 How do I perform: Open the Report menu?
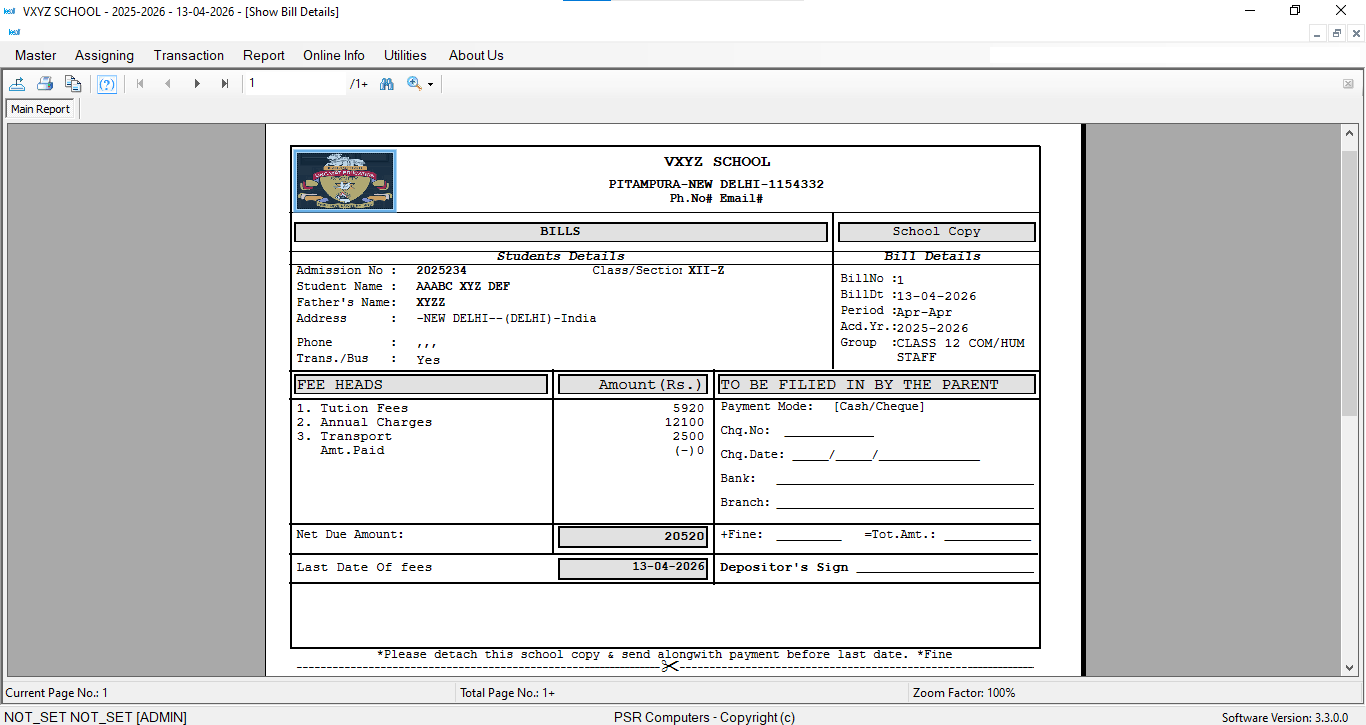click(263, 55)
